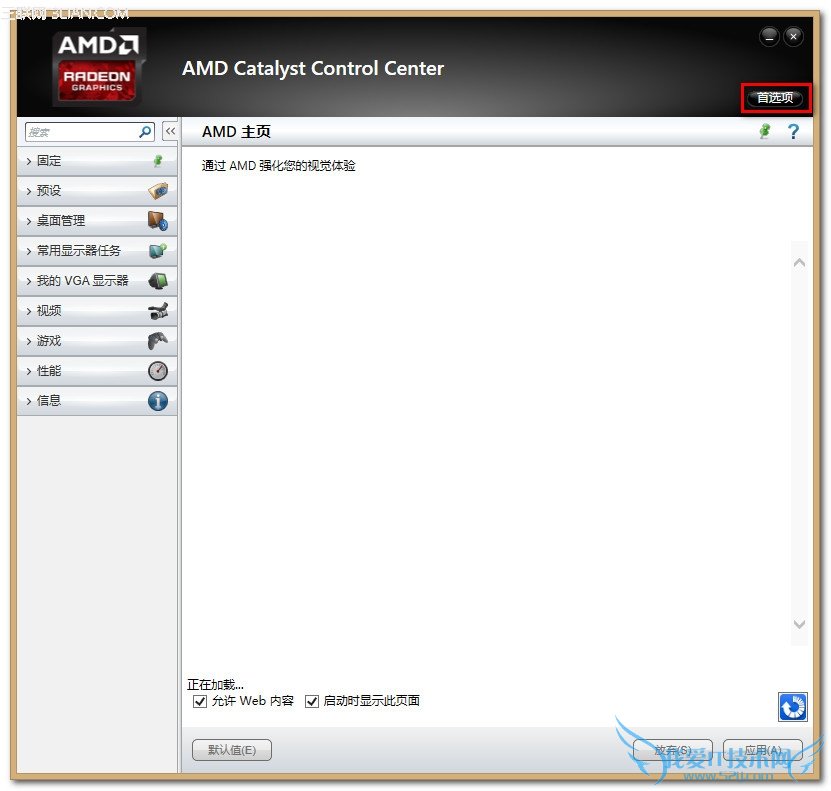The width and height of the screenshot is (831, 791).
Task: Open the 性能 (Performance) gauge icon
Action: pos(157,371)
